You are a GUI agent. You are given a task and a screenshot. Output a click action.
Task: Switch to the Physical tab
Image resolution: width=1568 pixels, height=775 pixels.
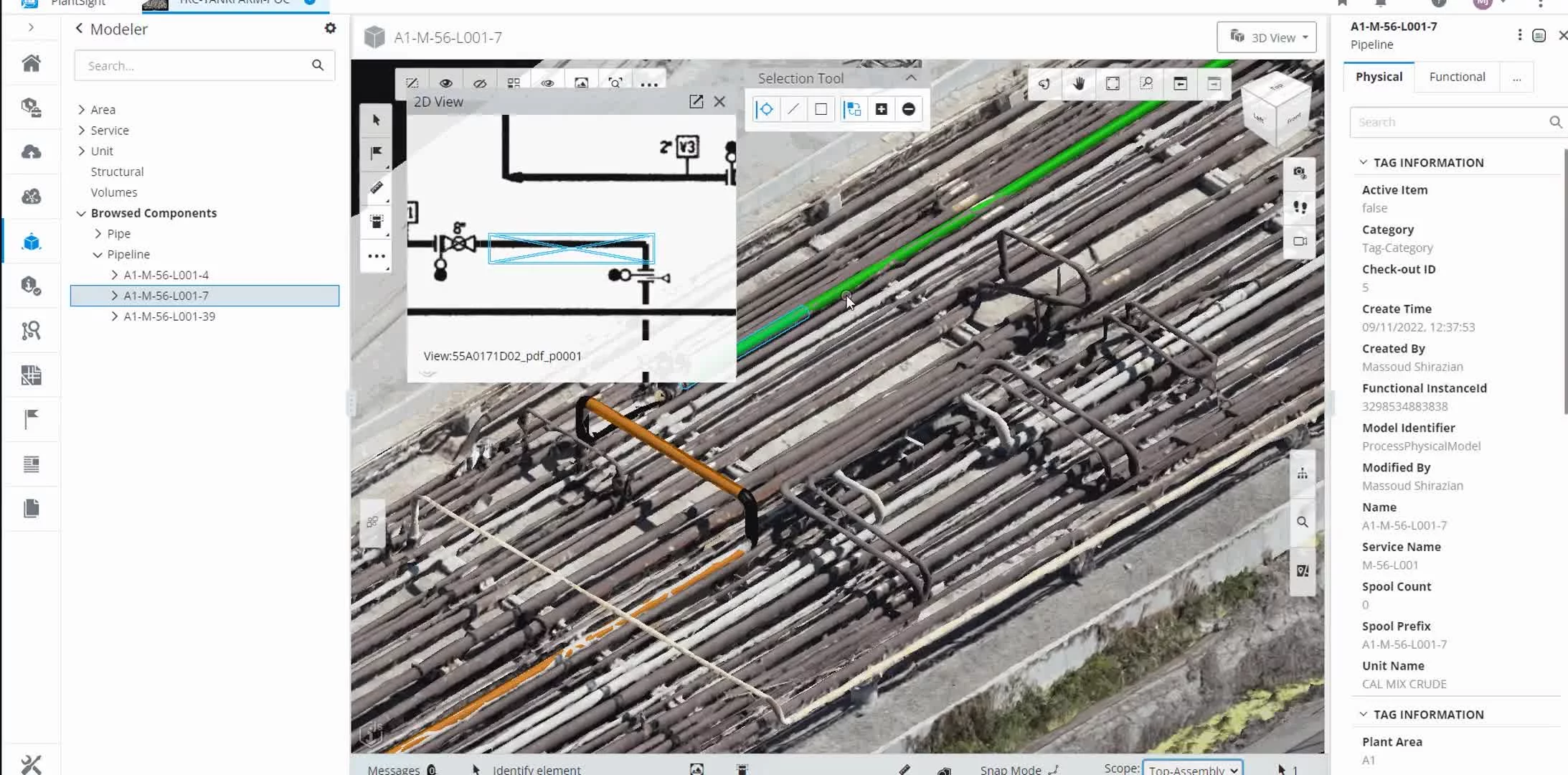point(1379,77)
